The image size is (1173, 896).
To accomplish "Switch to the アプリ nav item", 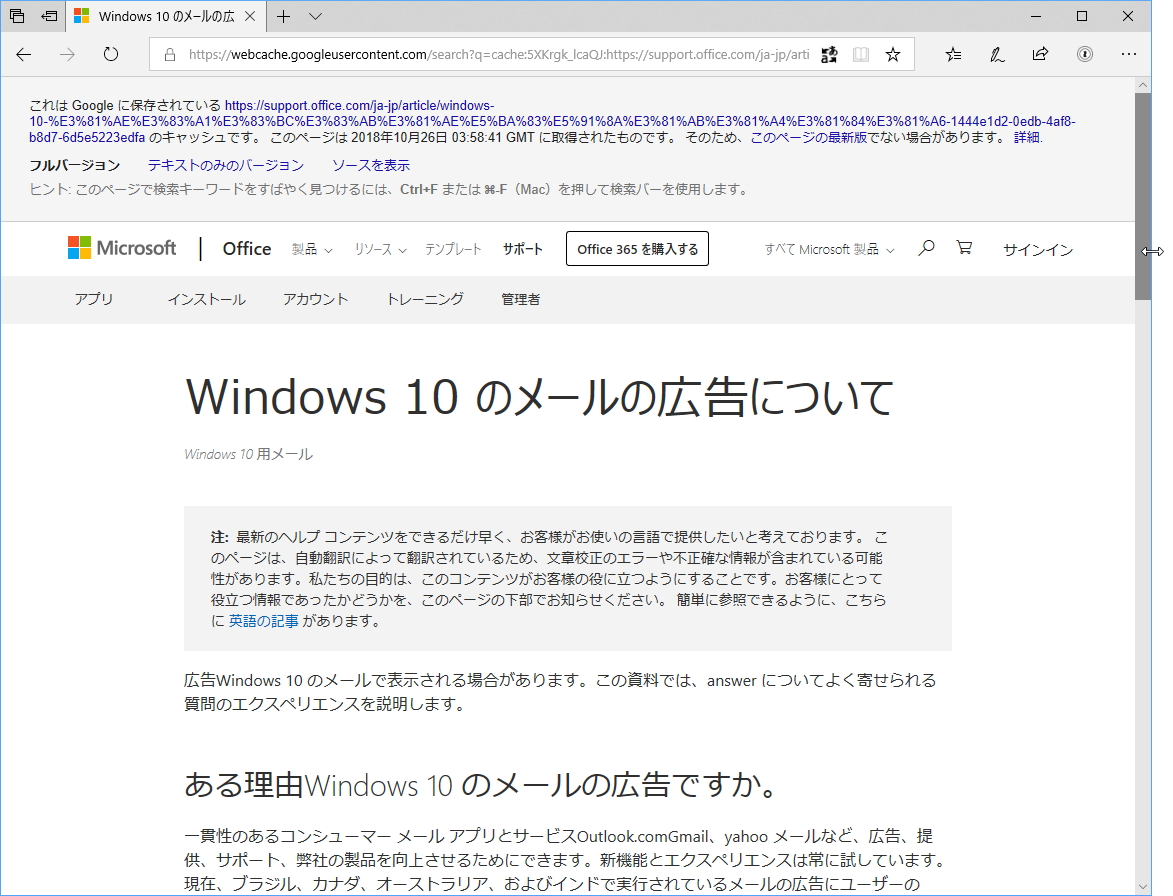I will 94,299.
